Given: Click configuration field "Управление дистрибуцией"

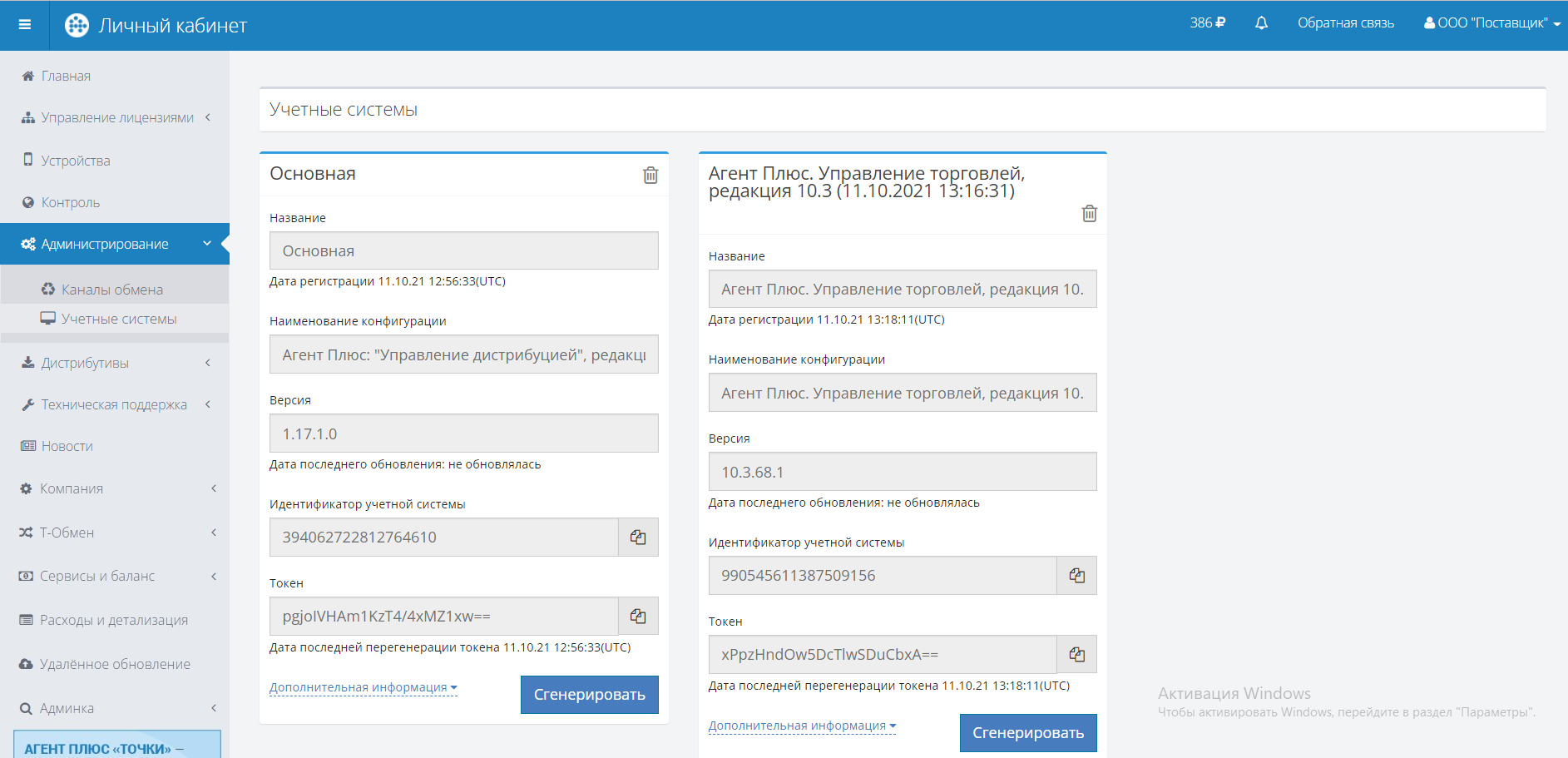Looking at the screenshot, I should 464,354.
